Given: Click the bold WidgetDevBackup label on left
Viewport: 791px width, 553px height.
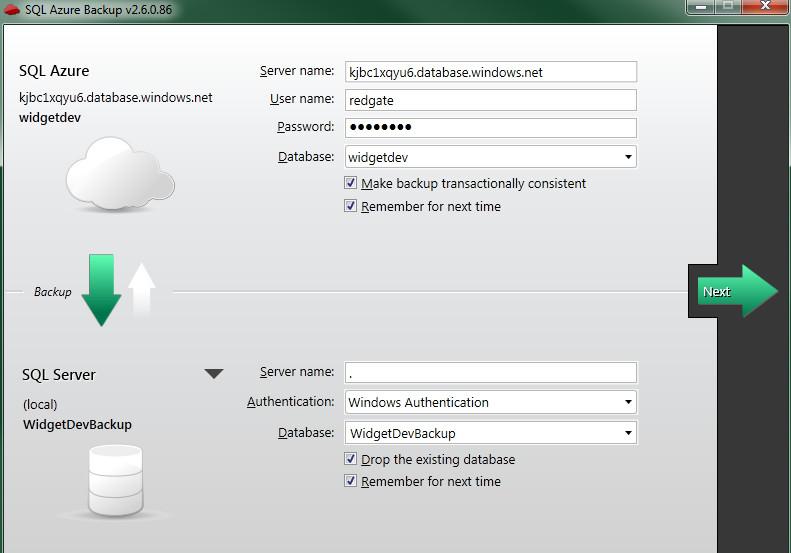Looking at the screenshot, I should tap(77, 424).
